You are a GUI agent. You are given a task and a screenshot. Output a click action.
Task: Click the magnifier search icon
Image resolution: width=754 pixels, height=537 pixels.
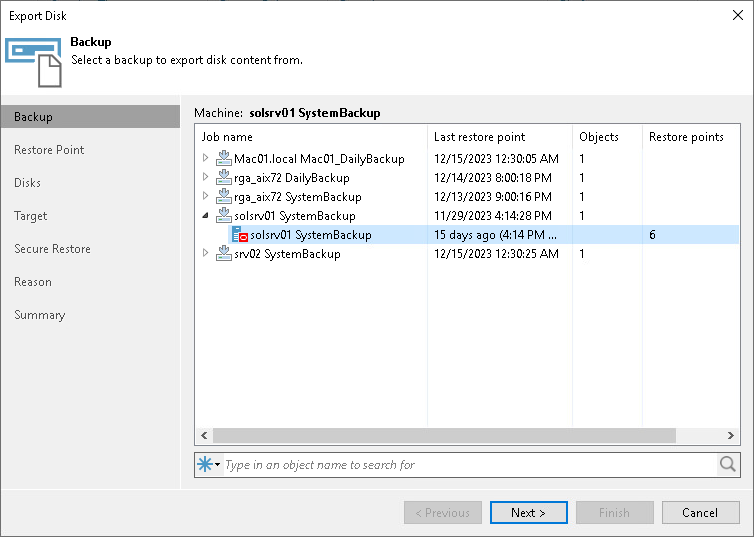point(728,464)
